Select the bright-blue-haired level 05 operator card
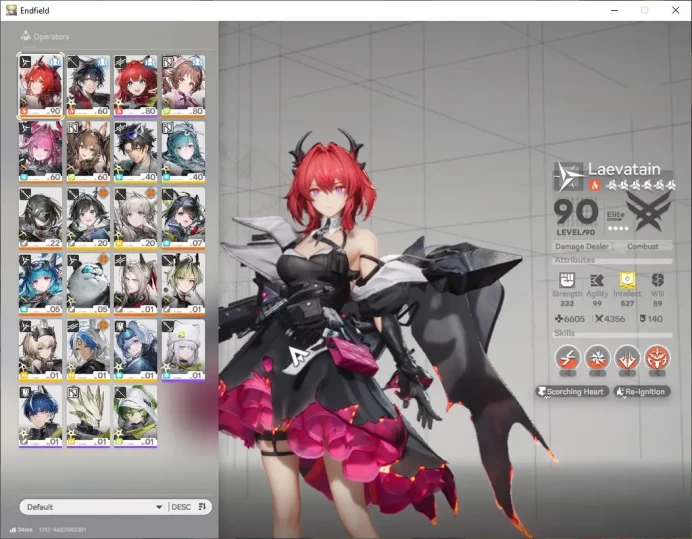Image resolution: width=692 pixels, height=539 pixels. click(40, 284)
